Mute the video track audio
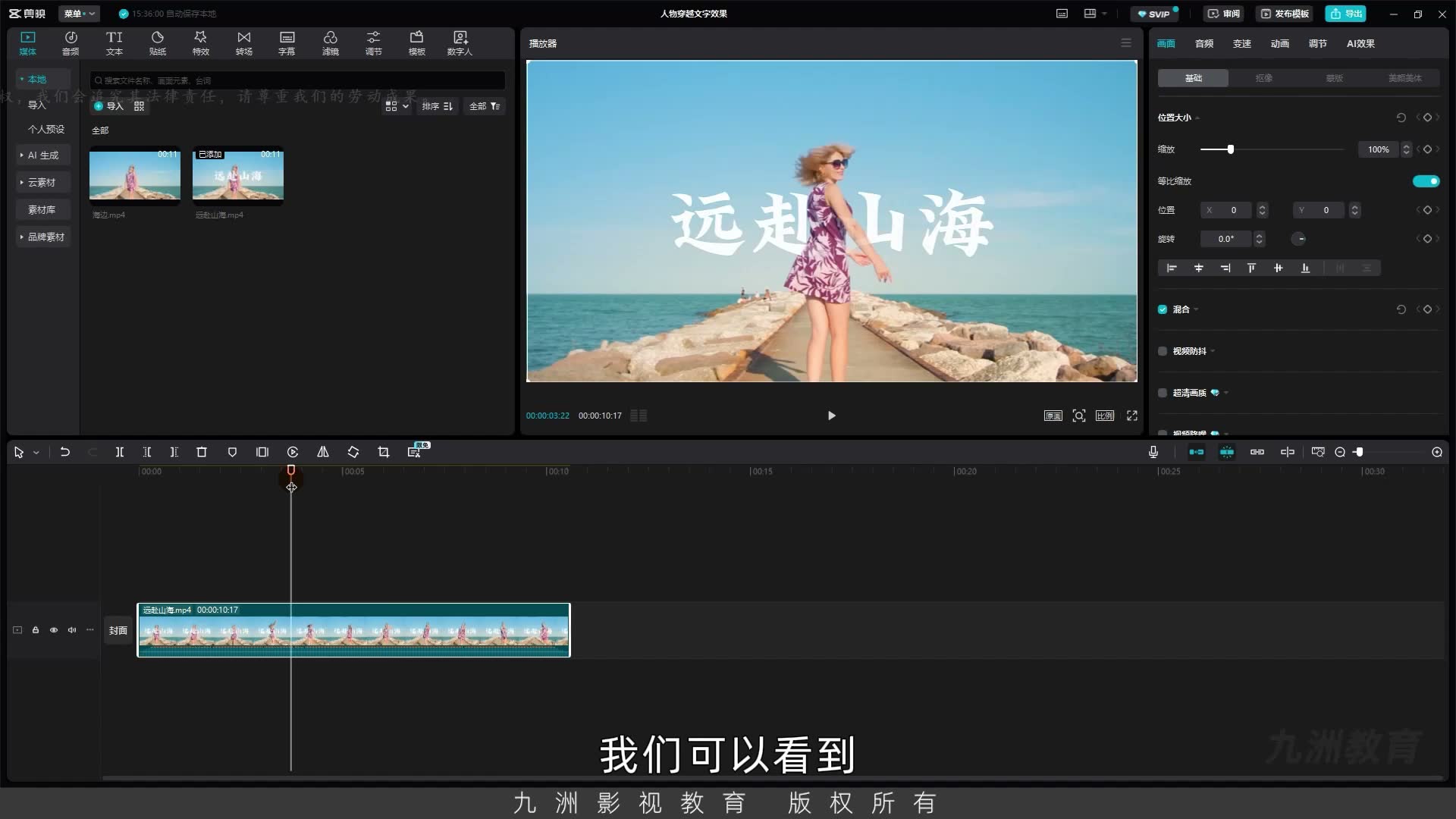1456x819 pixels. 72,630
